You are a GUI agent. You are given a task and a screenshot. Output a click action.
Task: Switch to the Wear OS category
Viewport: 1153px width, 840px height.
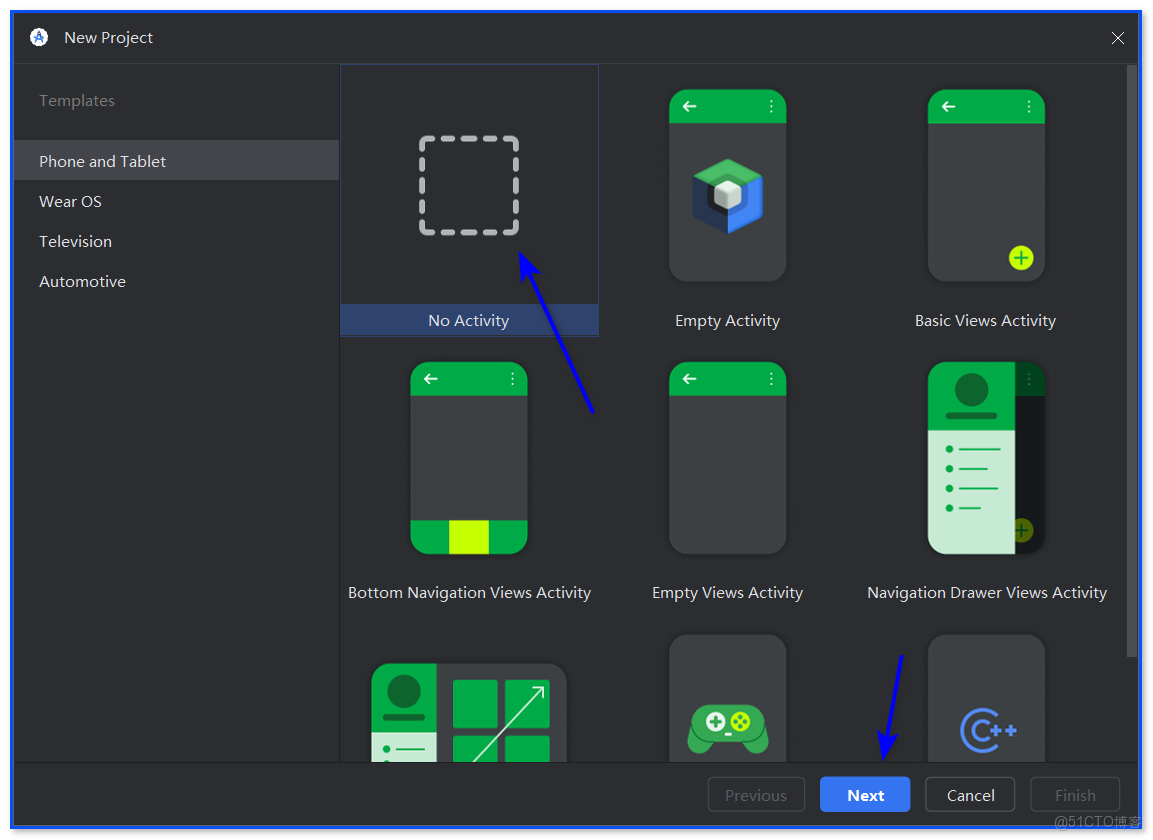[x=70, y=201]
